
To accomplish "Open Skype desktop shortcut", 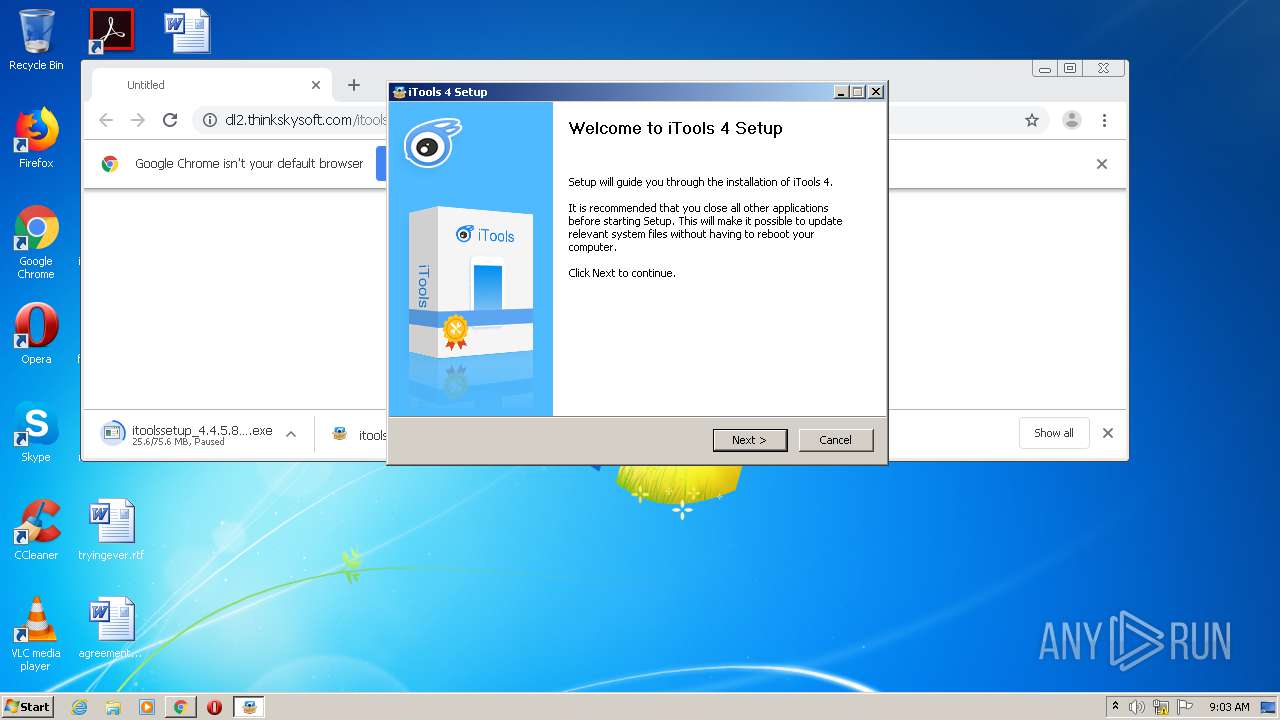I will click(36, 432).
